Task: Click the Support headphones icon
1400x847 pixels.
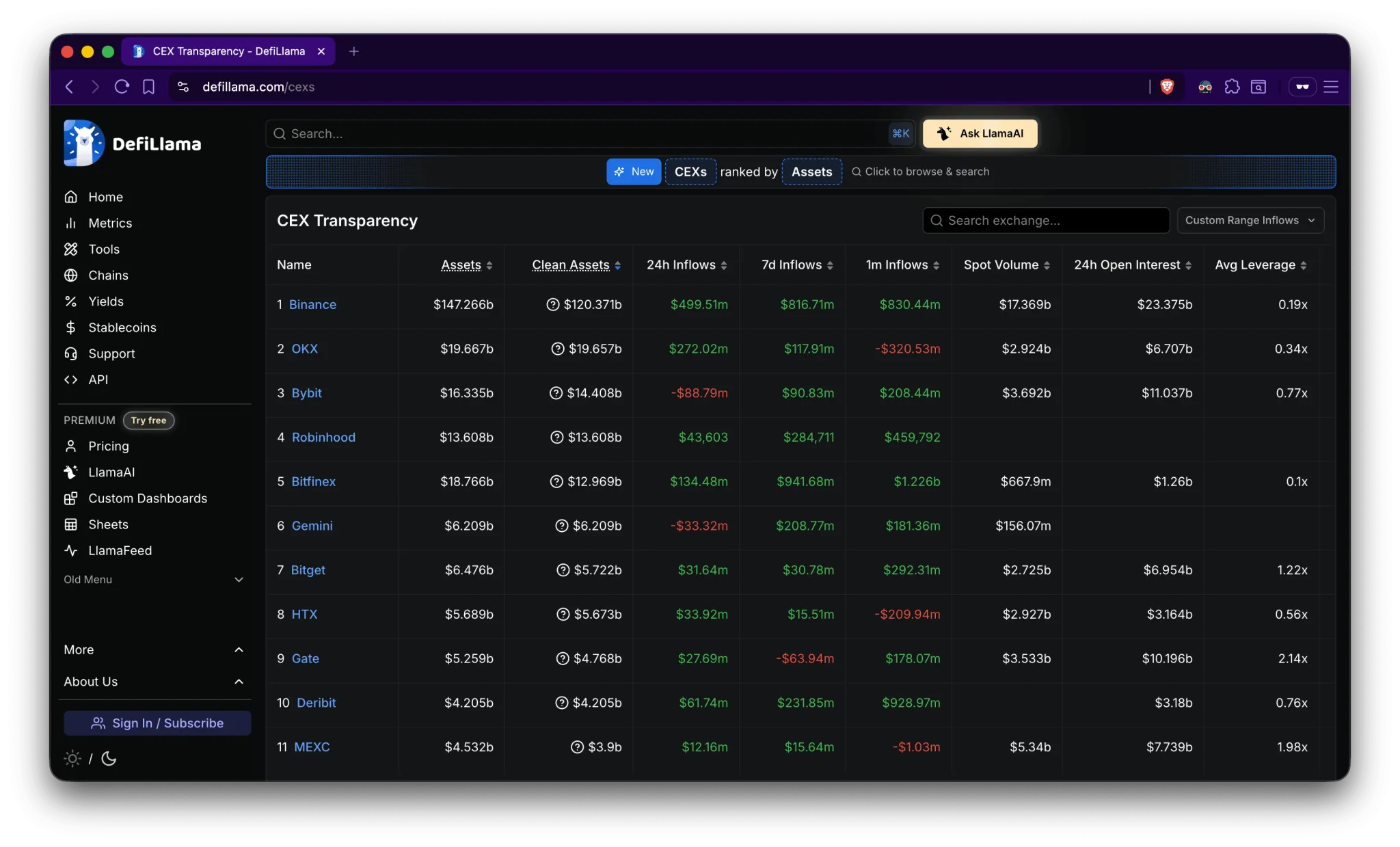Action: coord(71,353)
